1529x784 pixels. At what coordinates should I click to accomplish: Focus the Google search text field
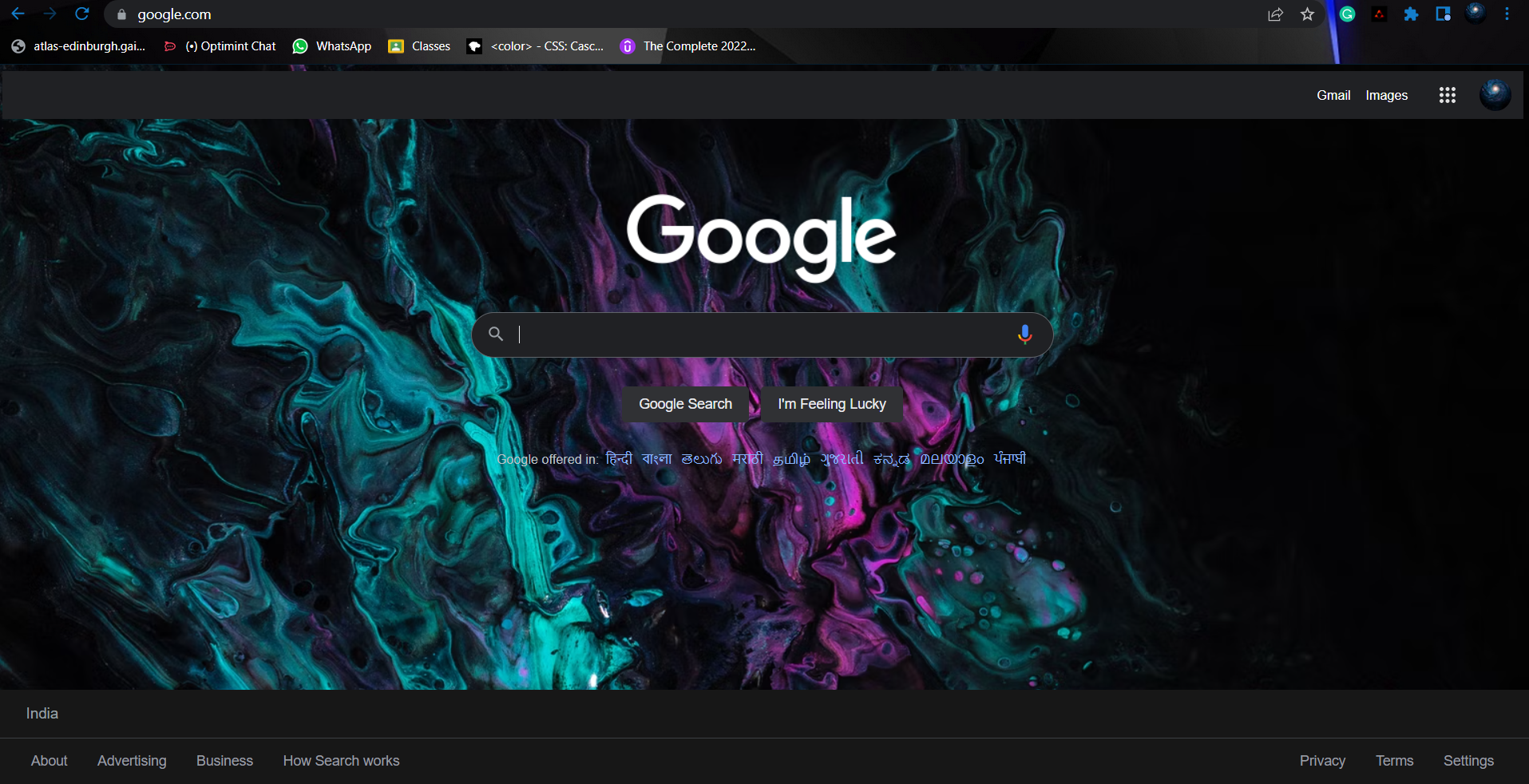pyautogui.click(x=763, y=335)
